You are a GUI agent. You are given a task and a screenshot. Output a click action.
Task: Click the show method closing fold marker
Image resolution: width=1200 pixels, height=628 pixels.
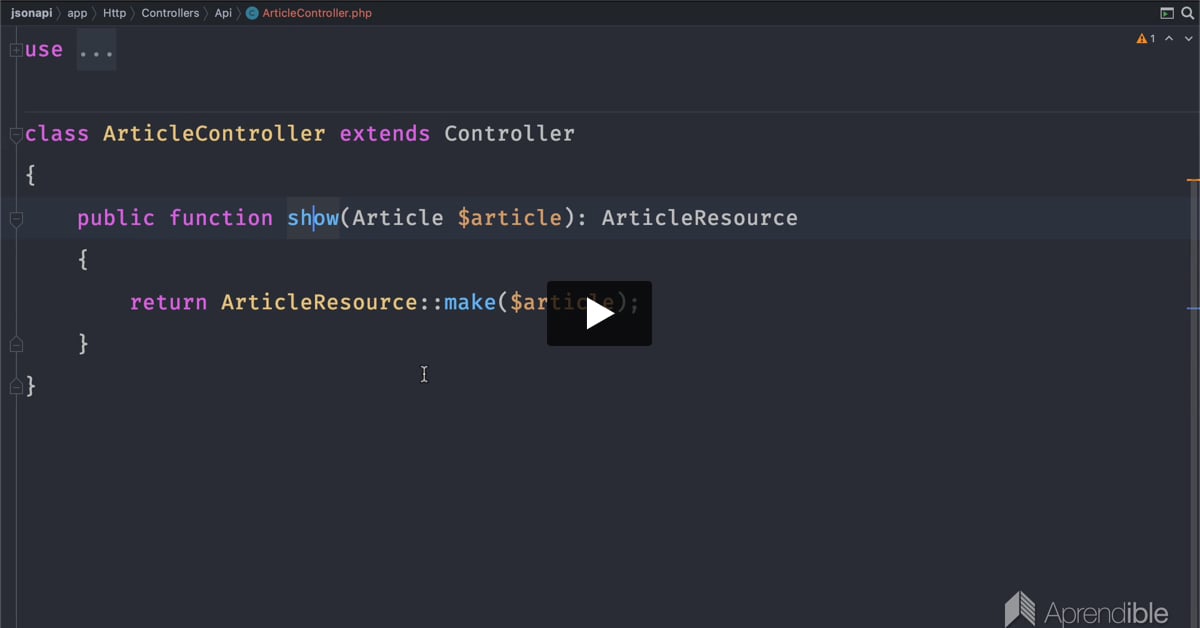coord(16,344)
